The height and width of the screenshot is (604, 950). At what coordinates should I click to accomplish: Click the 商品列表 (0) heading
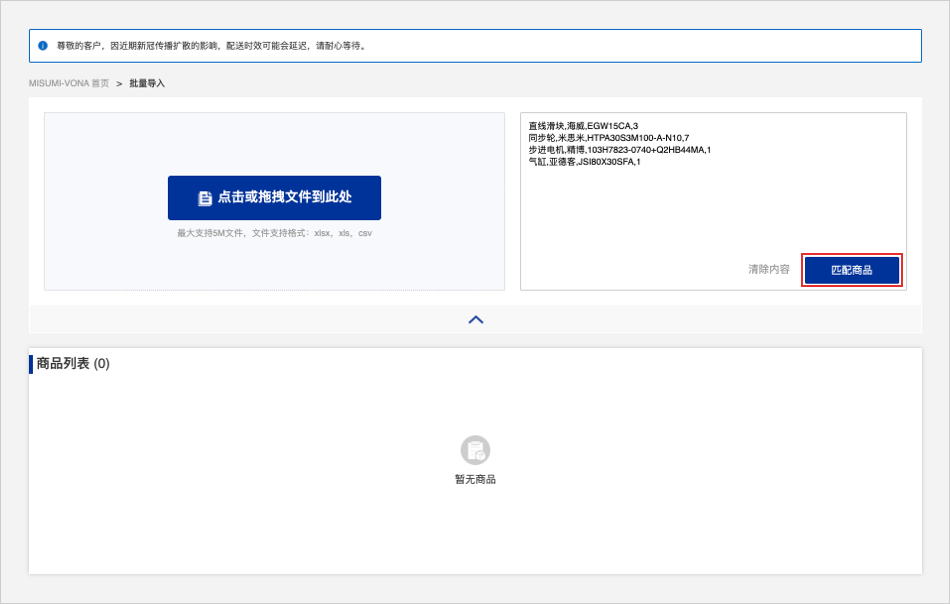(x=73, y=364)
